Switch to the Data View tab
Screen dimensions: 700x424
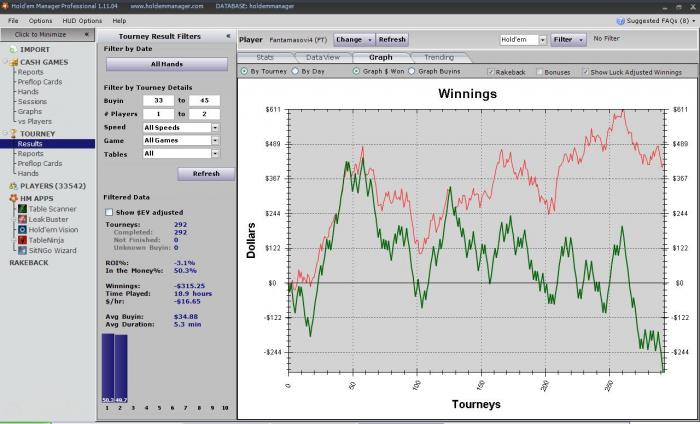pyautogui.click(x=323, y=58)
